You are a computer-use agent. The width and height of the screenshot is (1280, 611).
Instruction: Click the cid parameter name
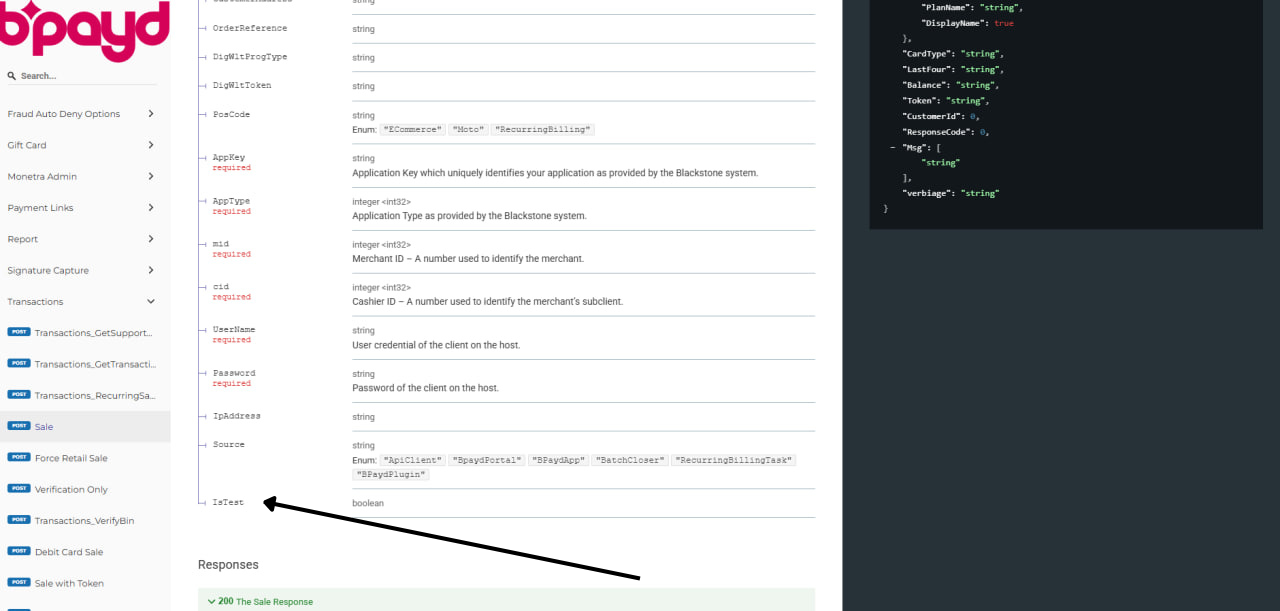221,287
